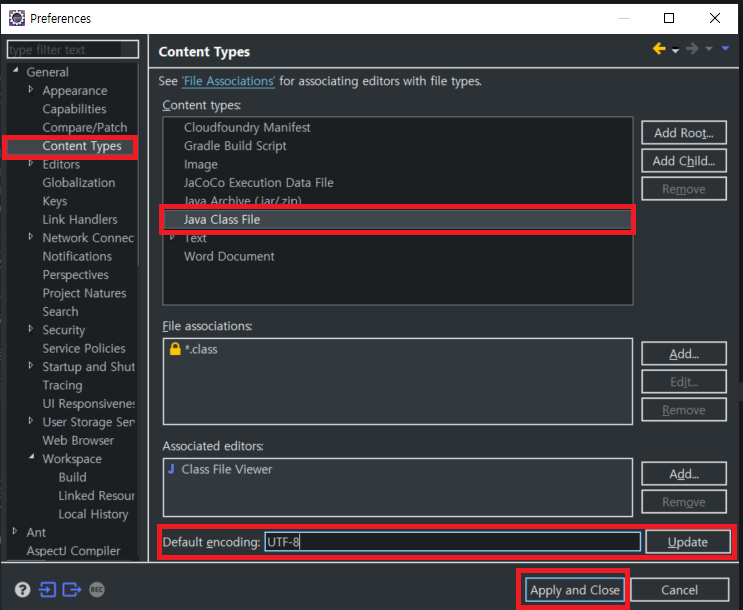Click the import preferences icon
This screenshot has width=743, height=610.
tap(47, 590)
